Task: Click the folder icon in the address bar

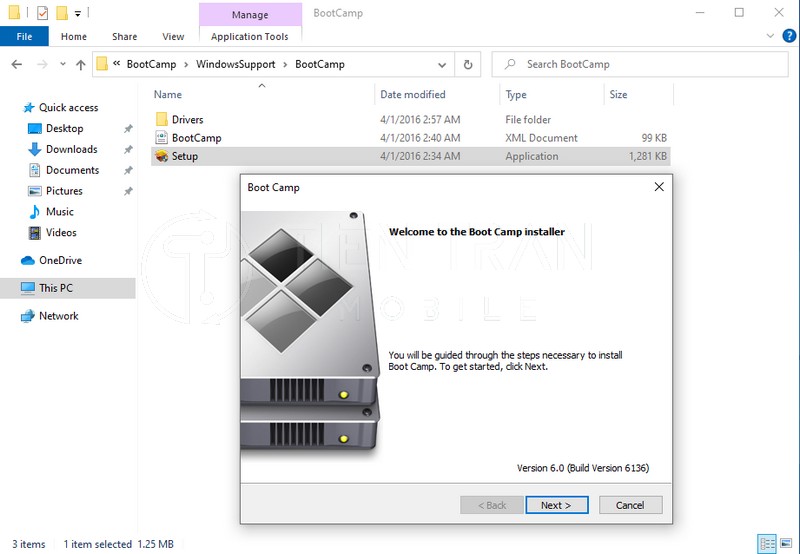Action: 102,64
